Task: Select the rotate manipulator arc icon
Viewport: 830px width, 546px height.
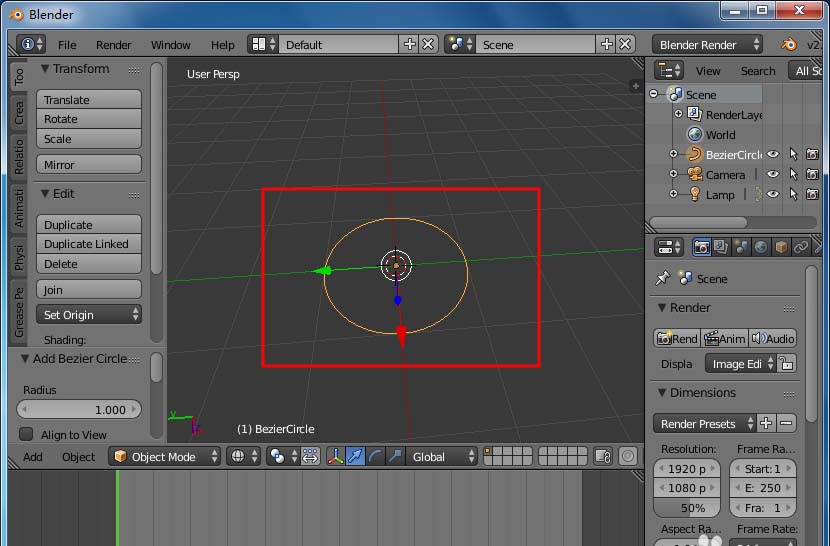Action: (375, 457)
